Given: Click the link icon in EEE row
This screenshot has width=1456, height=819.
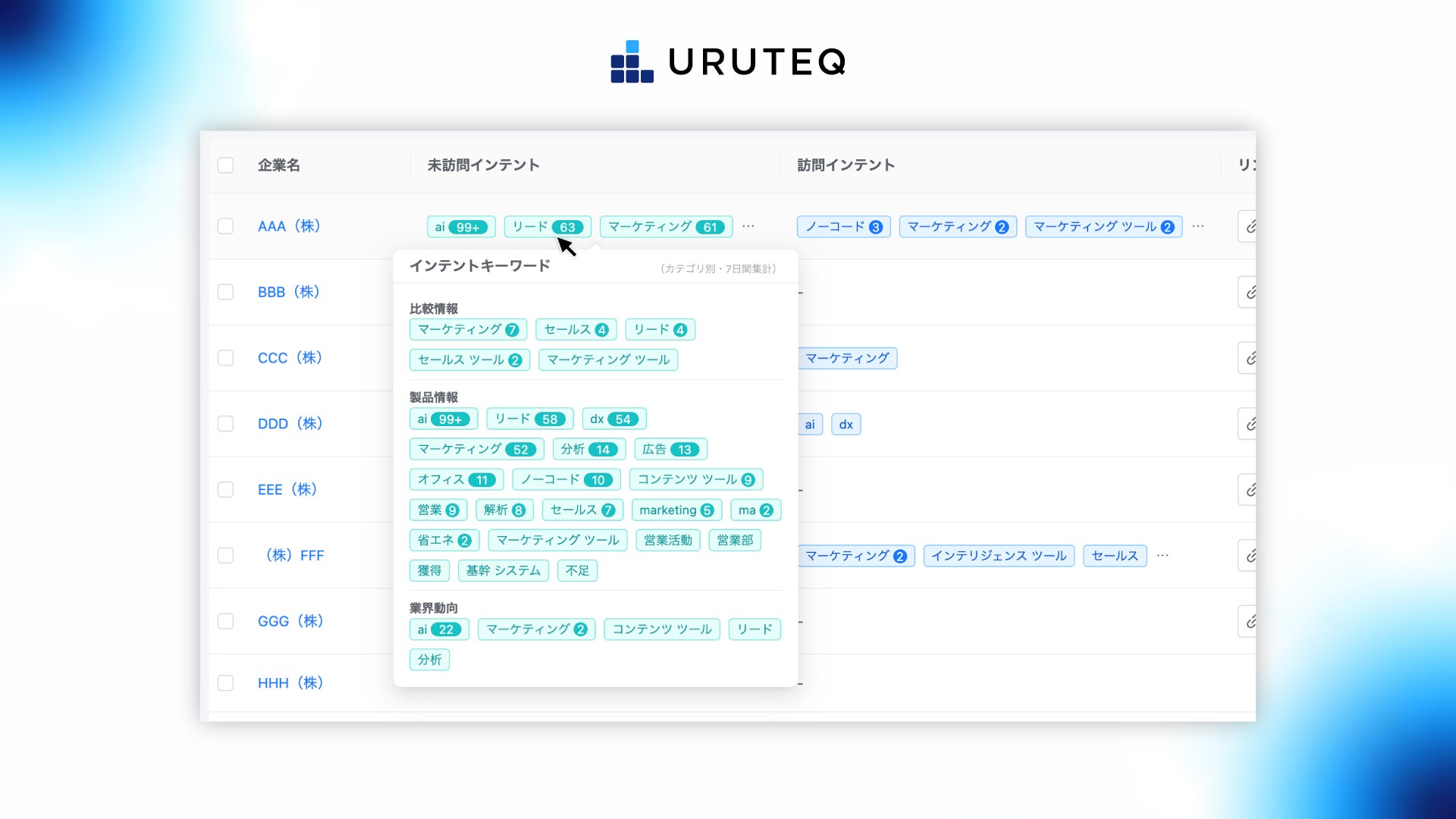Looking at the screenshot, I should point(1249,490).
